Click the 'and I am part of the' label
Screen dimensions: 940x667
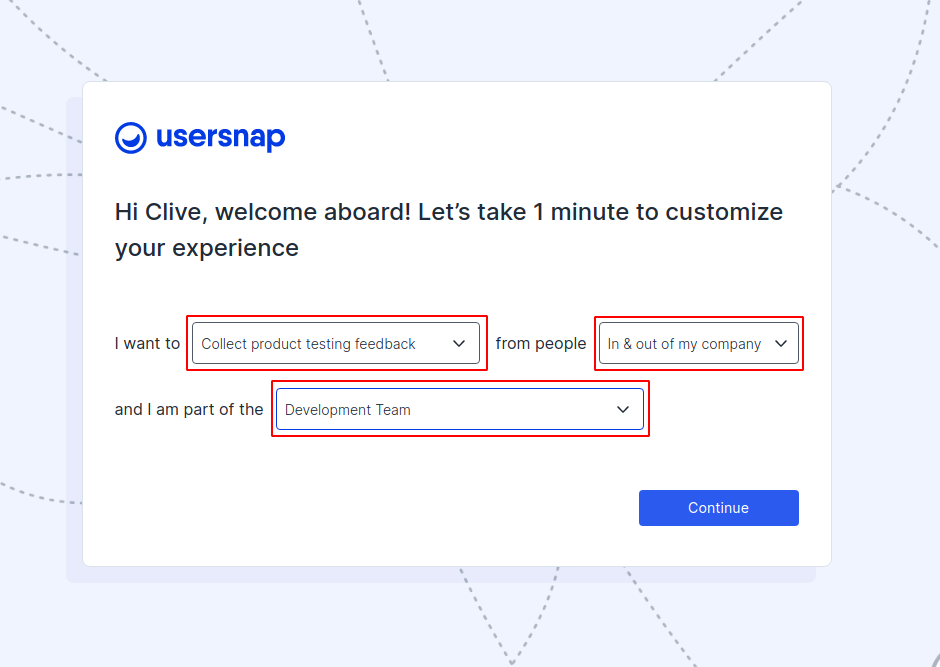tap(189, 410)
